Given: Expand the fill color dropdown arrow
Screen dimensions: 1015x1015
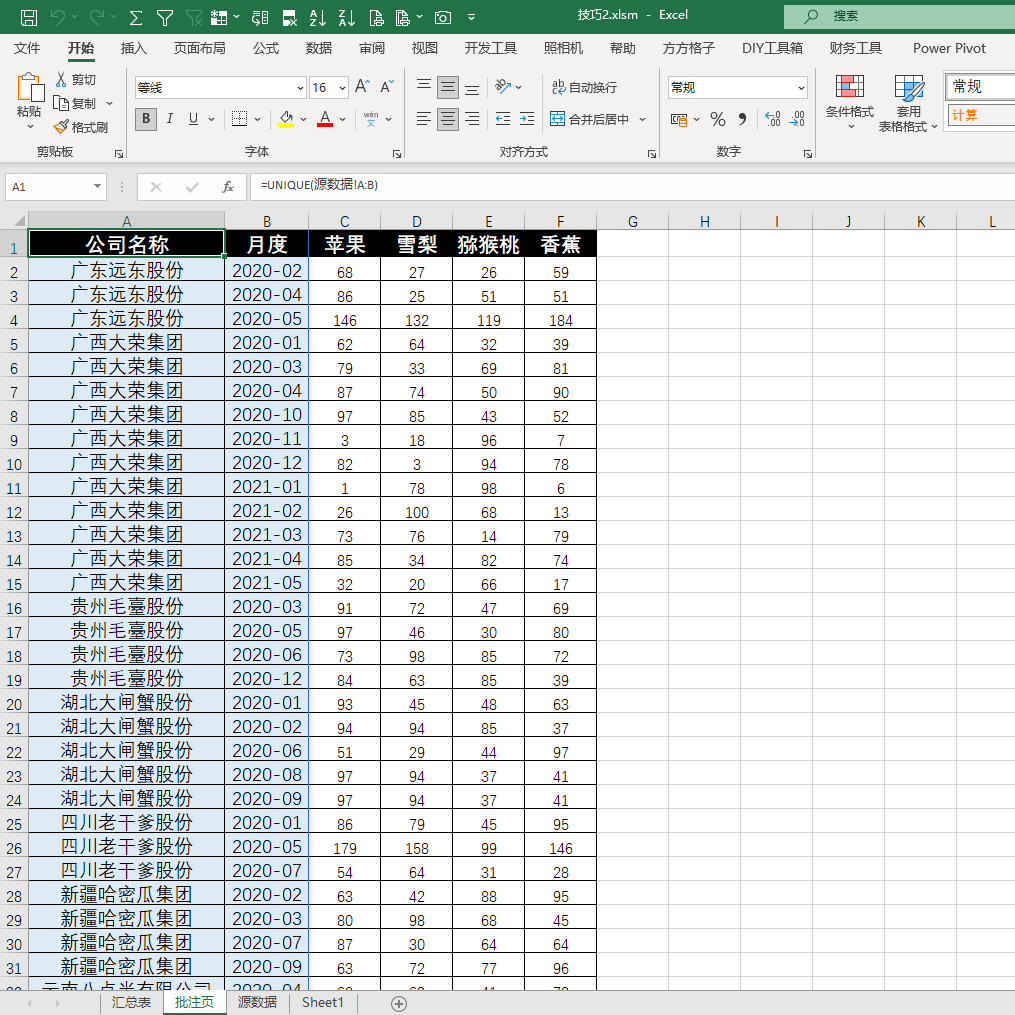Looking at the screenshot, I should (303, 119).
